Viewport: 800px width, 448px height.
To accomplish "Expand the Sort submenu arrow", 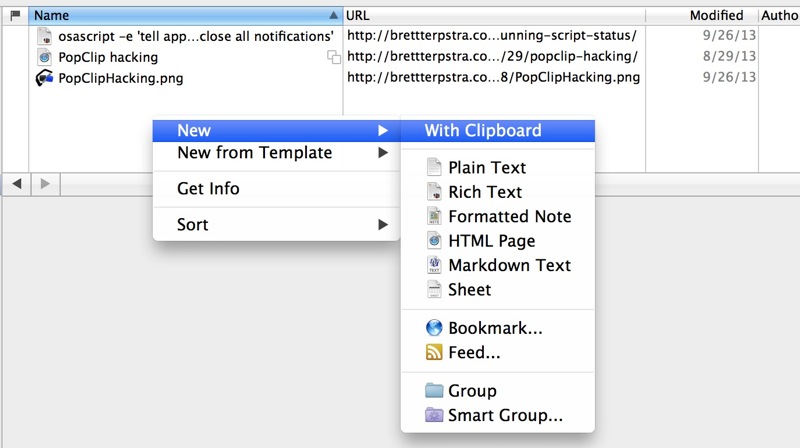I will [383, 225].
